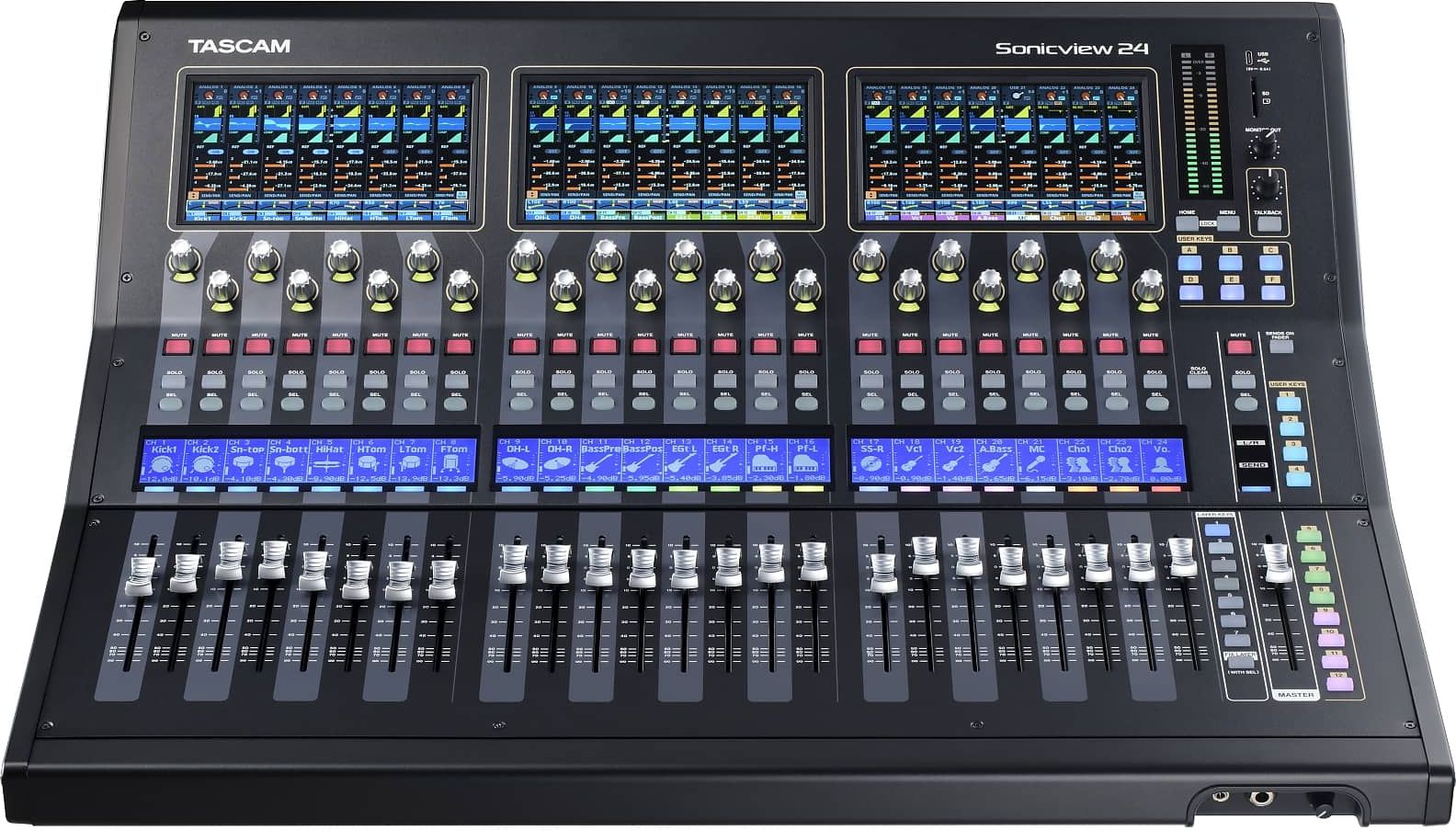1456x831 pixels.
Task: Toggle the master section MUTE button
Action: [1237, 347]
